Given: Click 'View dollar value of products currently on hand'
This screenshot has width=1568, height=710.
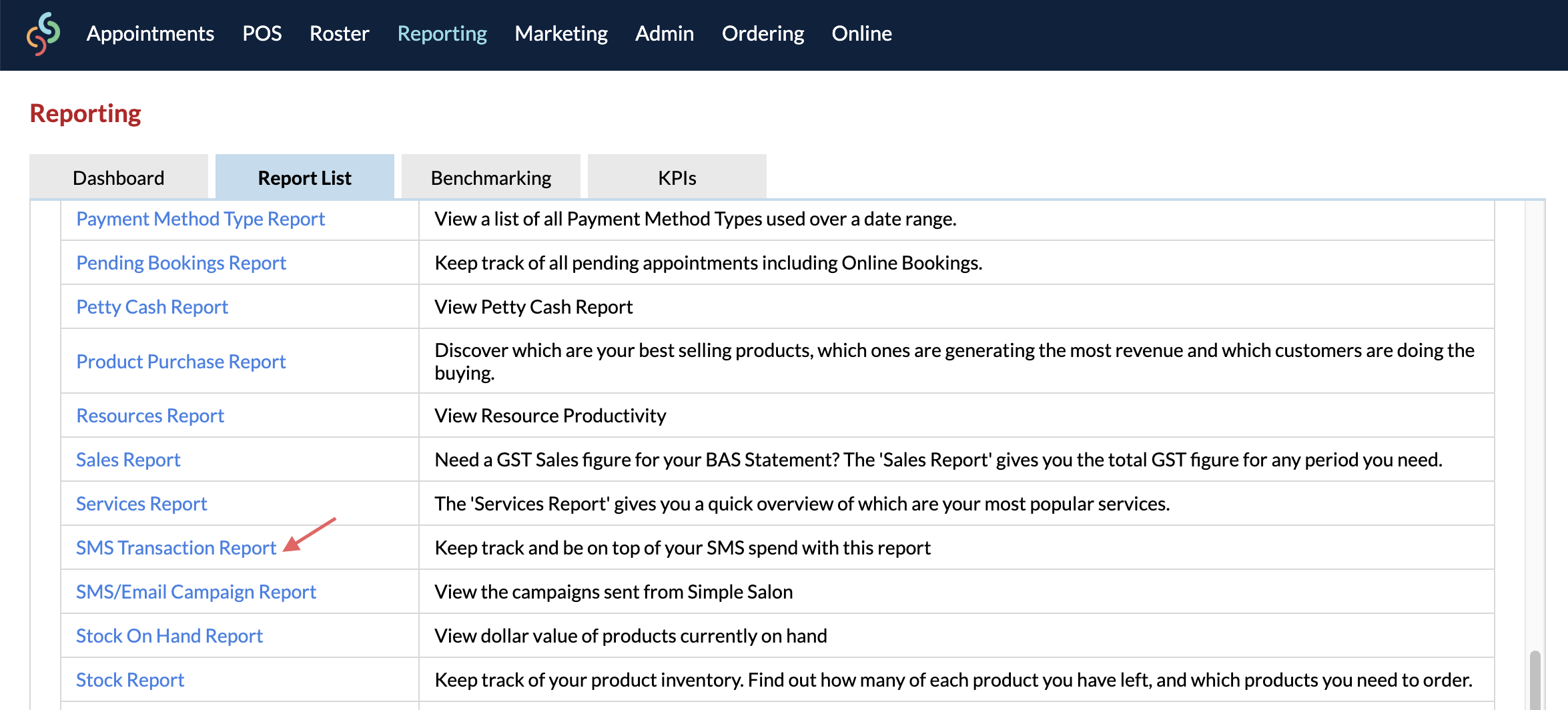Looking at the screenshot, I should click(x=631, y=636).
